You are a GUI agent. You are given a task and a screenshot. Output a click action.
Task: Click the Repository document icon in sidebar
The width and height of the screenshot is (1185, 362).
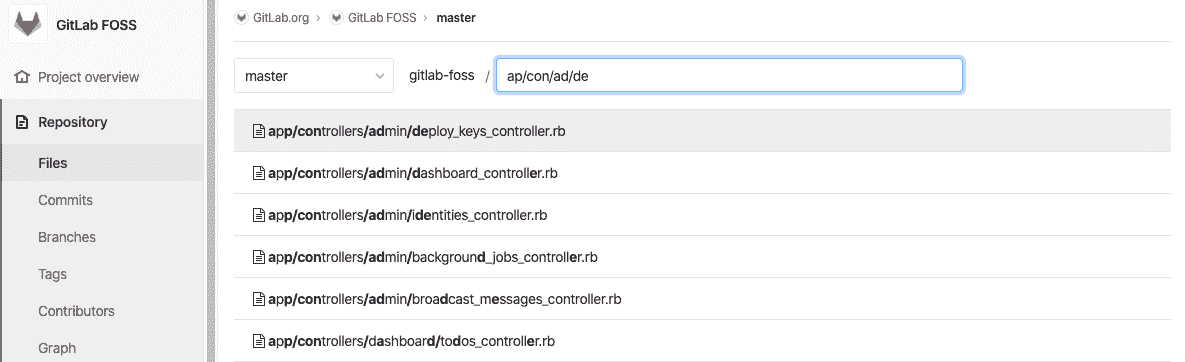point(22,122)
